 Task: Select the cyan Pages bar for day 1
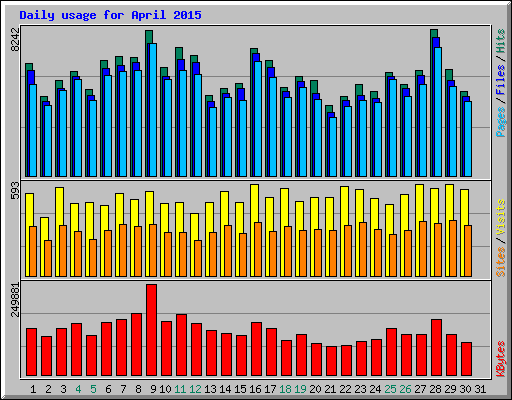pyautogui.click(x=33, y=130)
